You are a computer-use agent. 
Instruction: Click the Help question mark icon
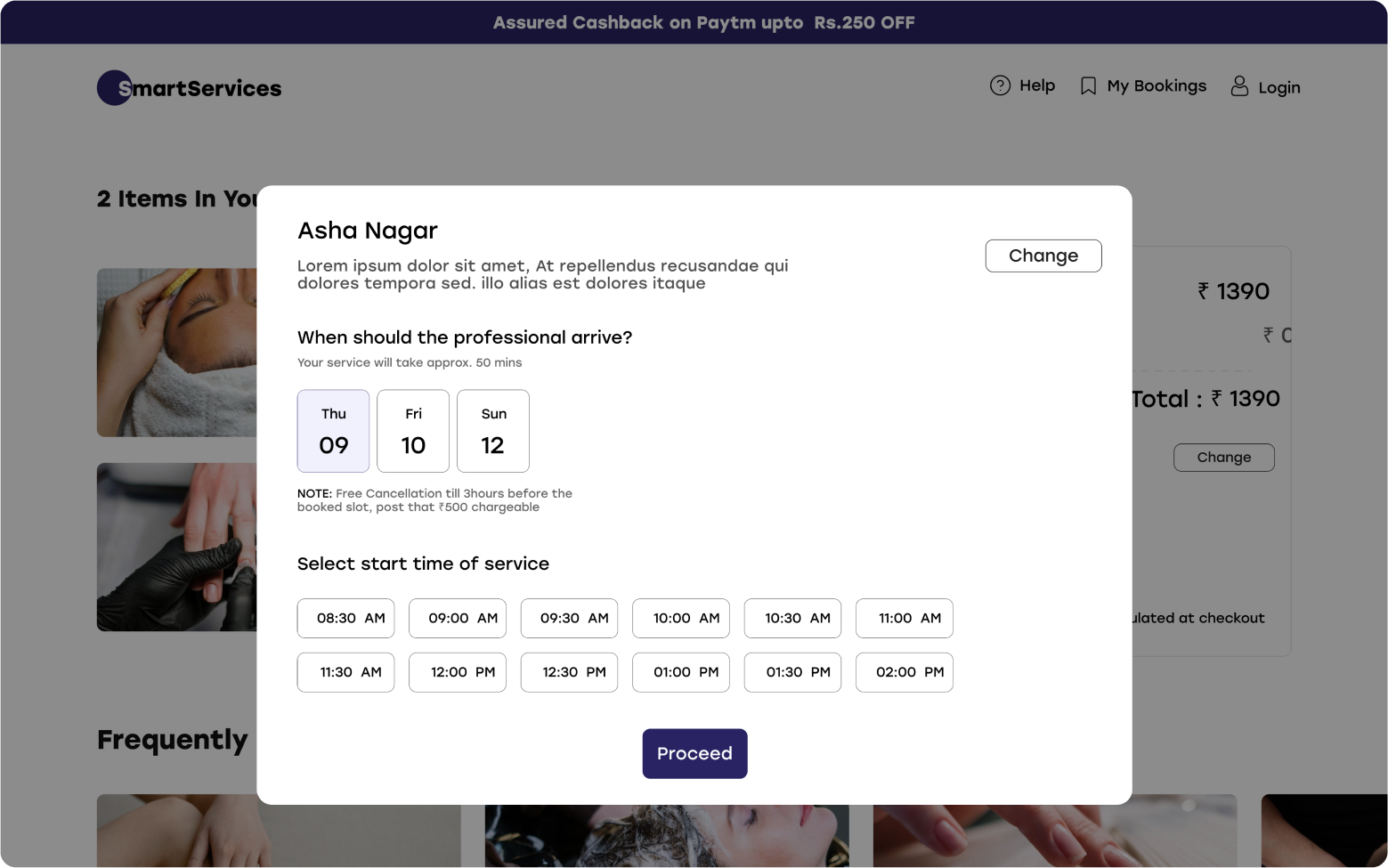point(1000,85)
